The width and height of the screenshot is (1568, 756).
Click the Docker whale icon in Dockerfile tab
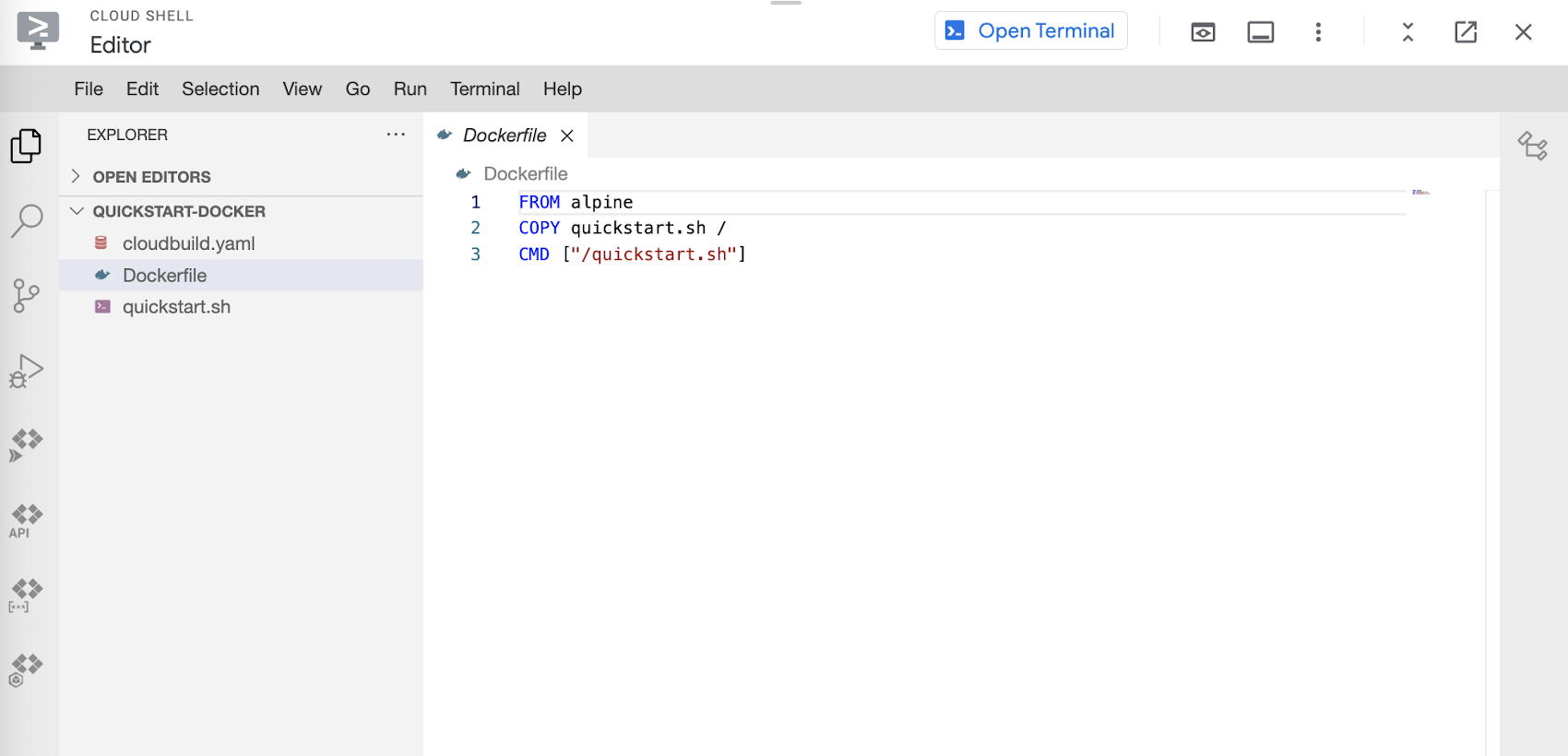[445, 135]
